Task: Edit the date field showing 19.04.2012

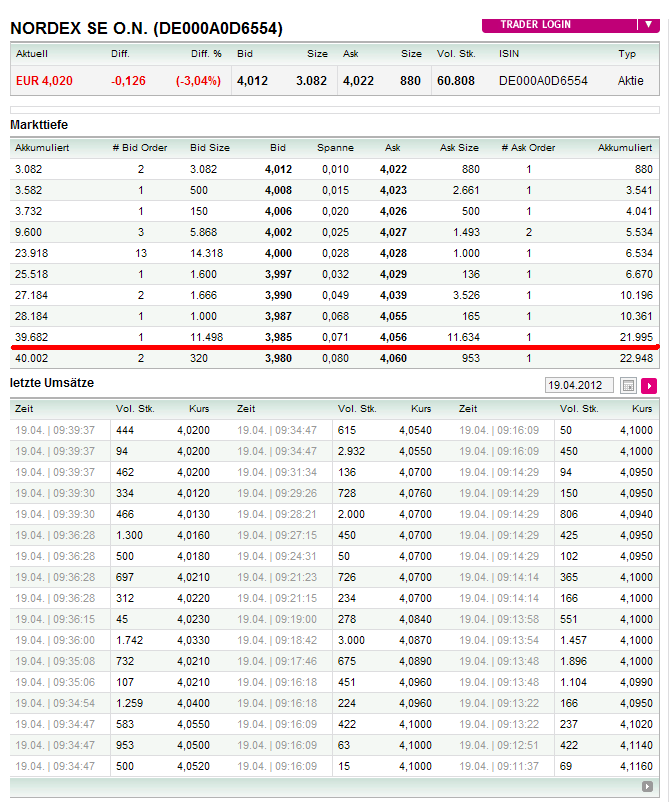Action: pos(579,385)
